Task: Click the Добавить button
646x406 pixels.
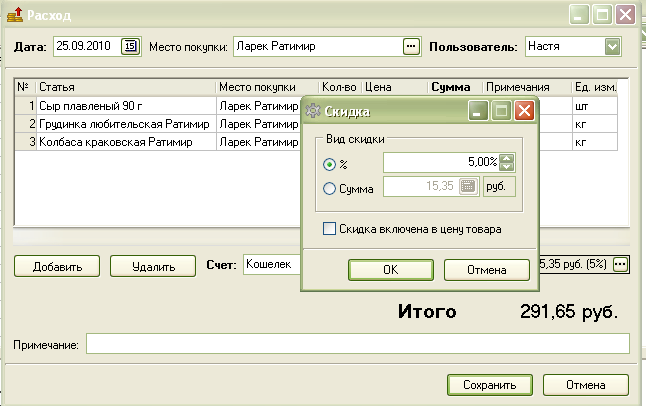Action: pyautogui.click(x=57, y=266)
